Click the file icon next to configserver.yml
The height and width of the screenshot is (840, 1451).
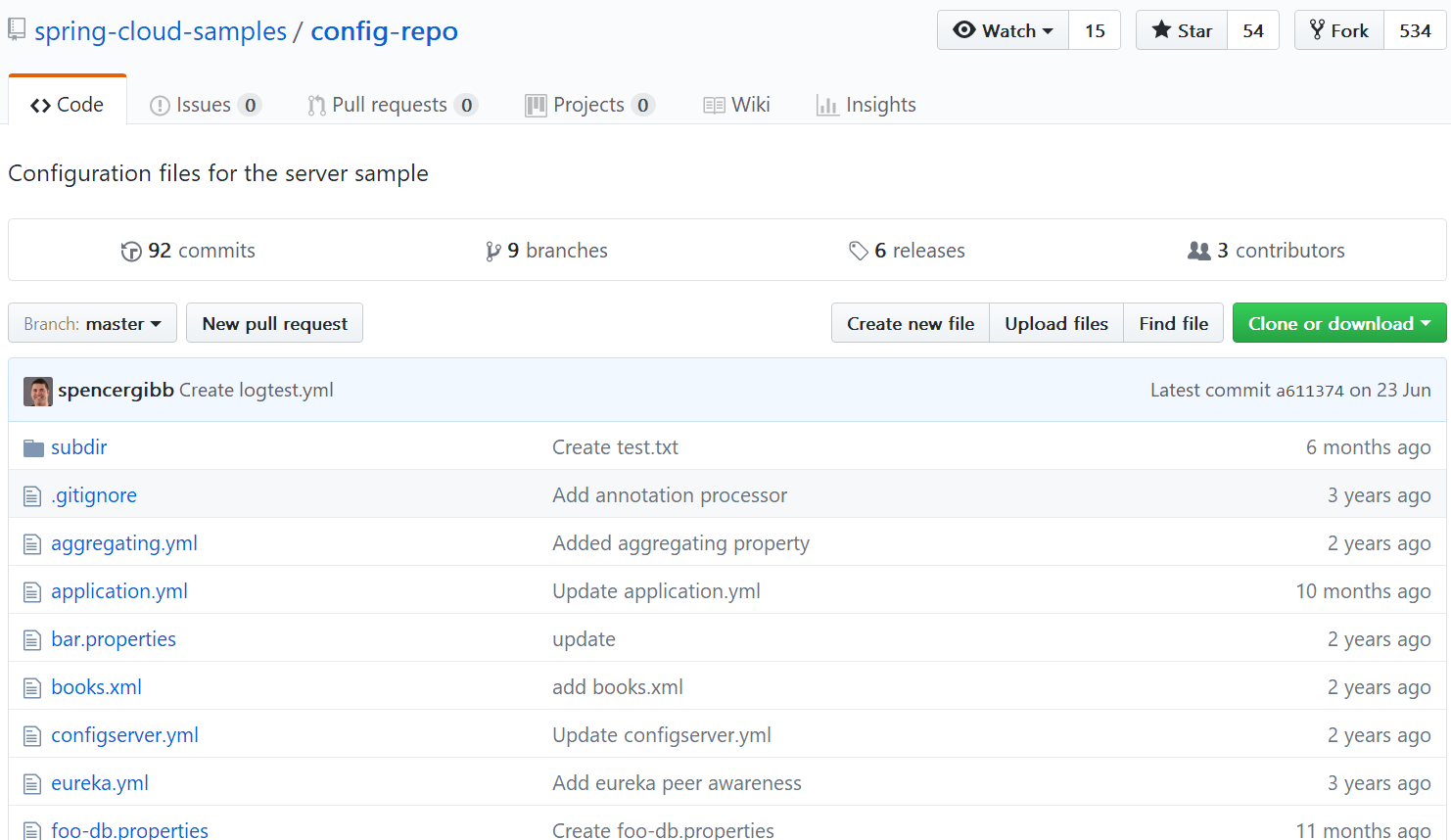[x=32, y=736]
